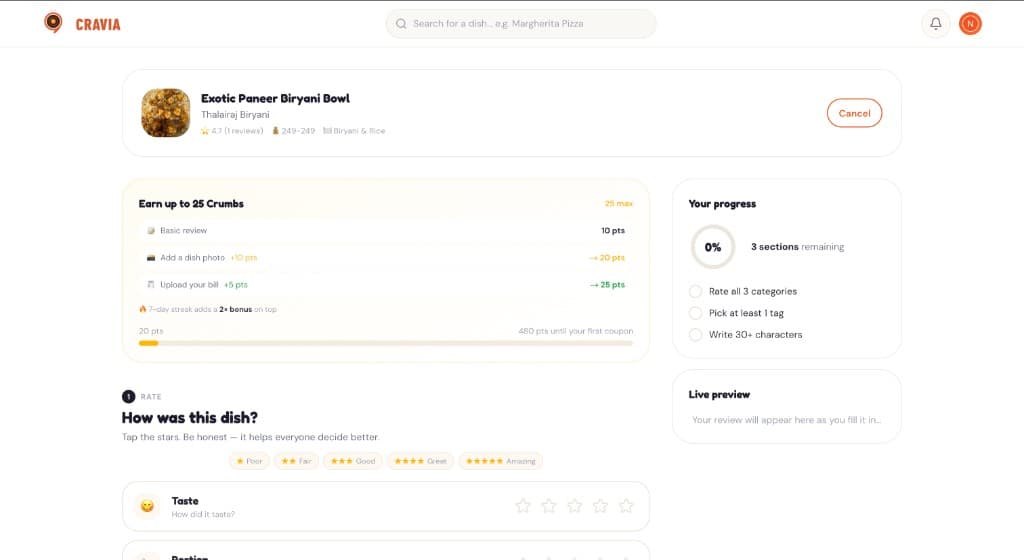Image resolution: width=1024 pixels, height=560 pixels.
Task: Cancel the review
Action: (854, 113)
